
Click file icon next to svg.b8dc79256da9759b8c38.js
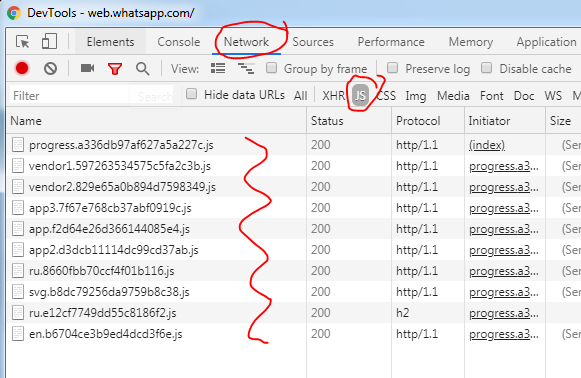18,292
